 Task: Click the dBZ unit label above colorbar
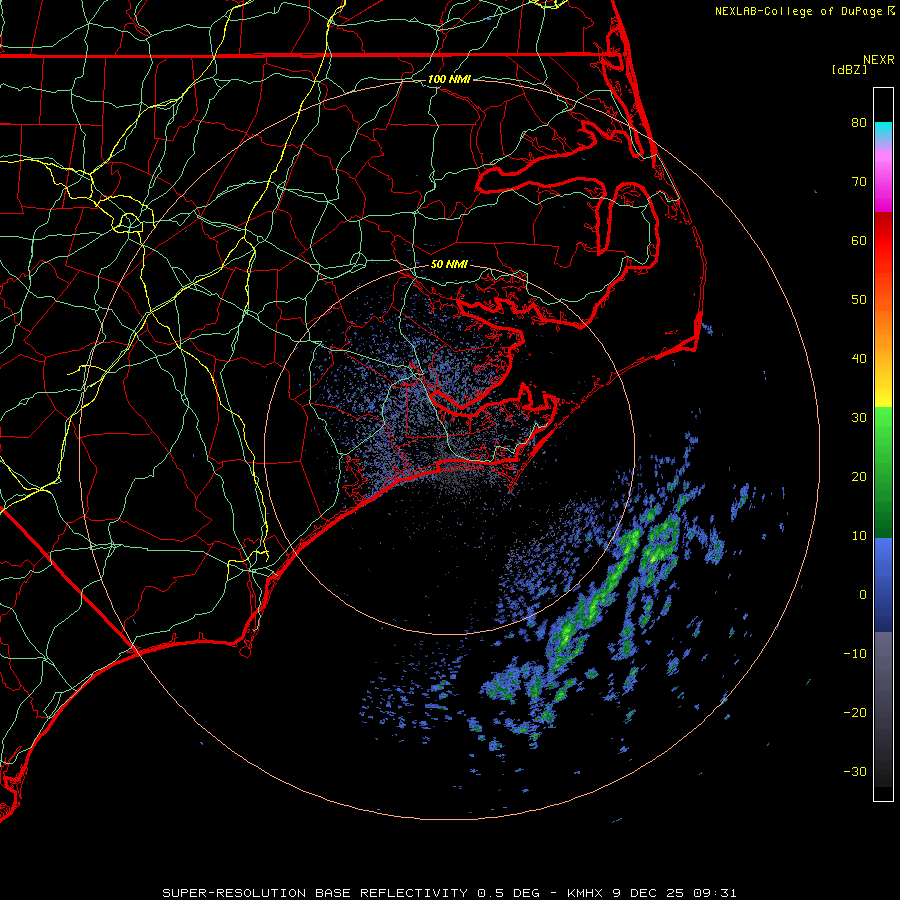pyautogui.click(x=849, y=69)
